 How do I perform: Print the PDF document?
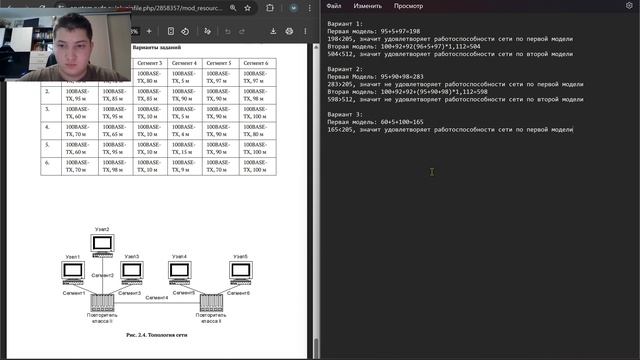coord(289,31)
